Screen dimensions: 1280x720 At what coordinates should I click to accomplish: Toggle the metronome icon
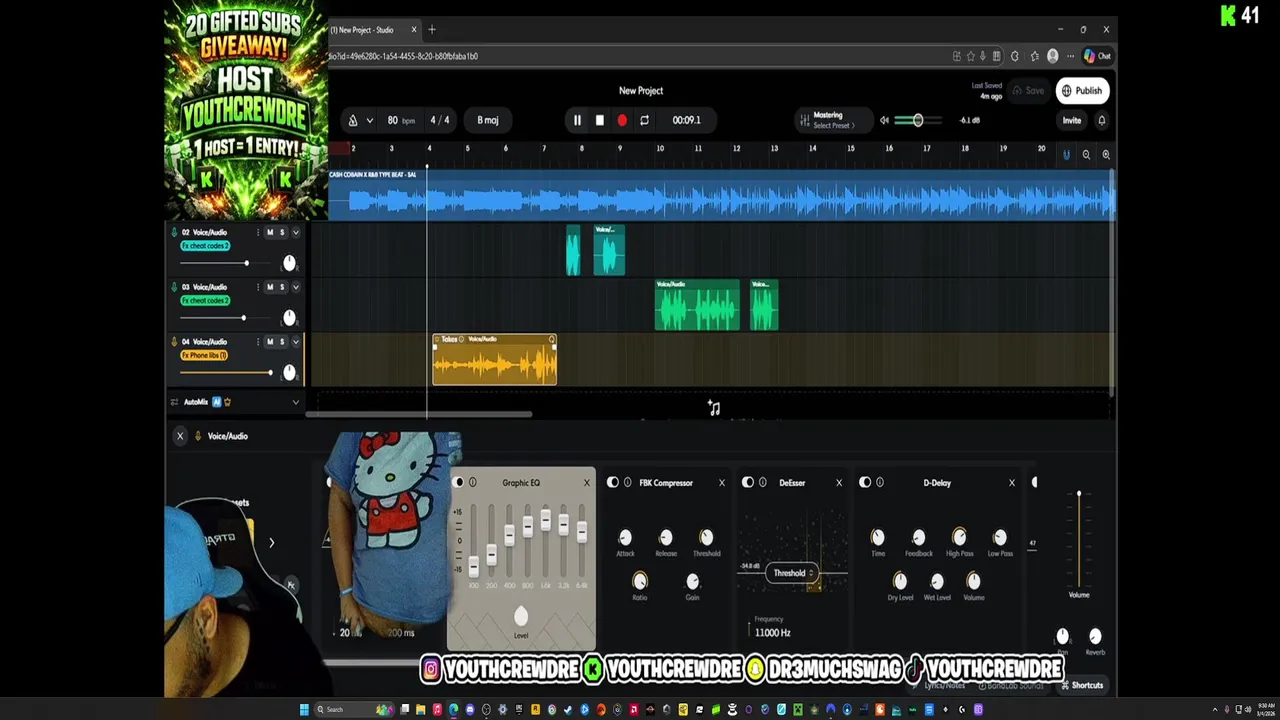(353, 120)
